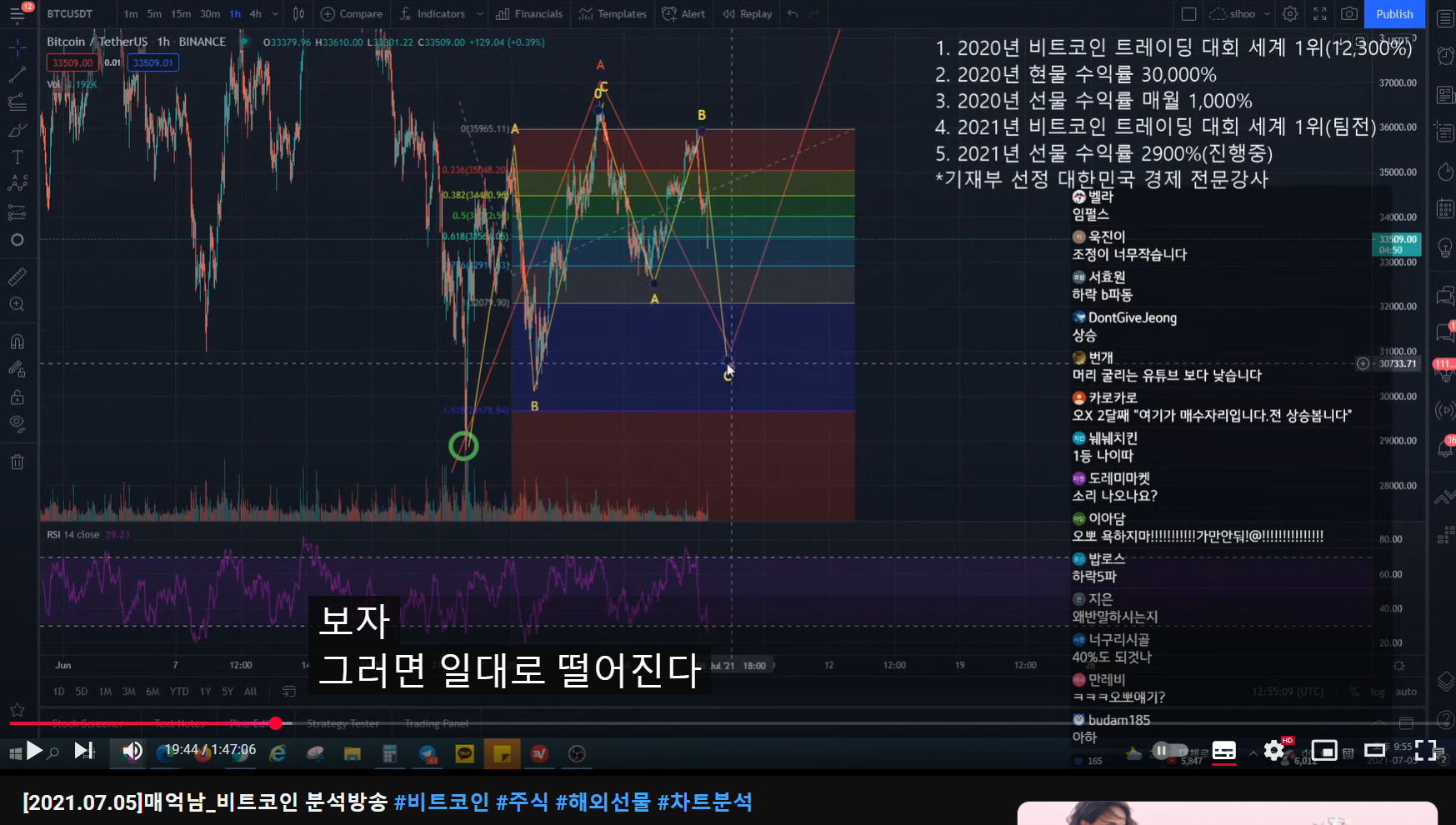The width and height of the screenshot is (1456, 825).
Task: Open indicator Templates
Action: point(613,13)
